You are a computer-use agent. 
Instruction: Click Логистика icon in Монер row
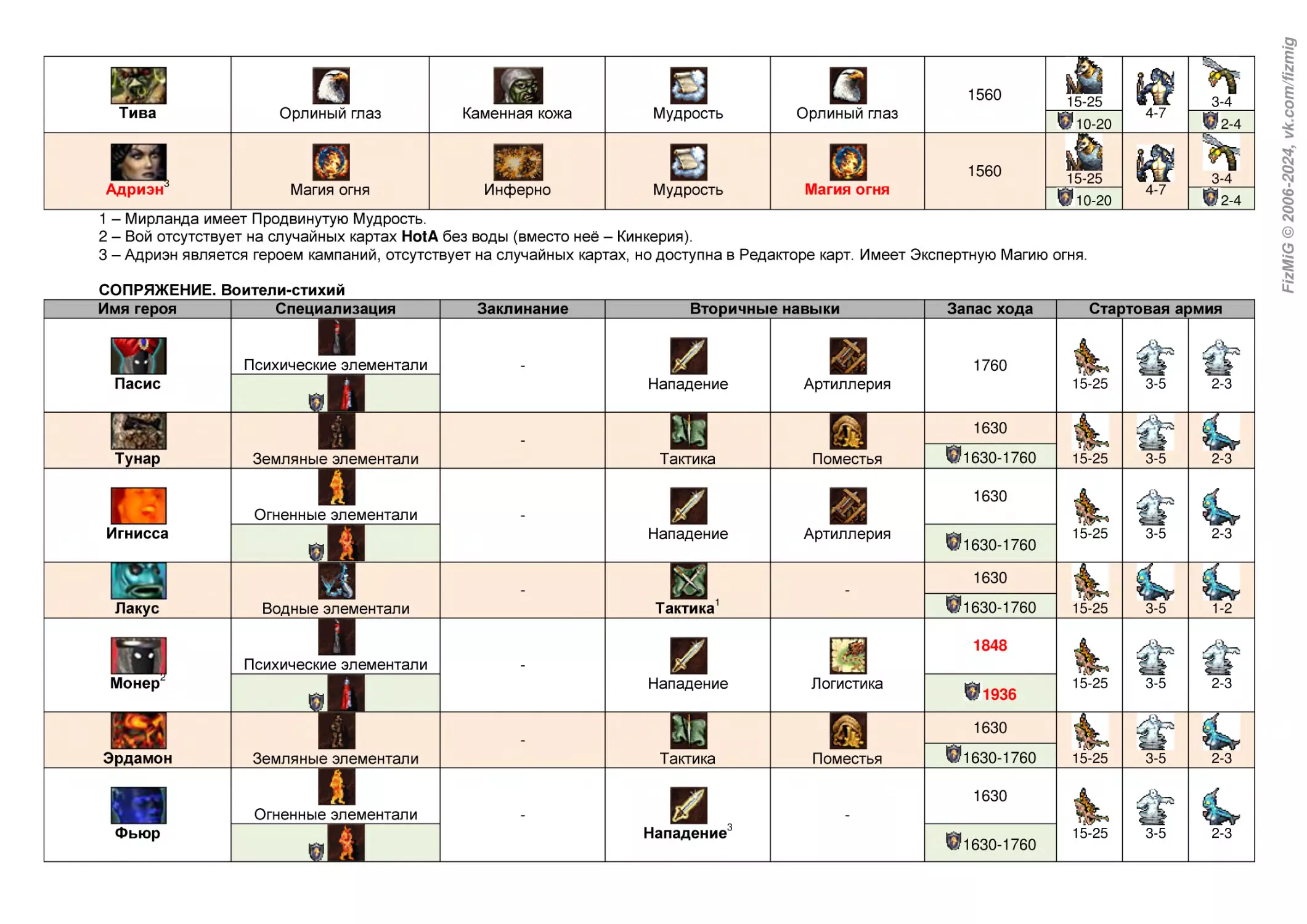pyautogui.click(x=847, y=655)
